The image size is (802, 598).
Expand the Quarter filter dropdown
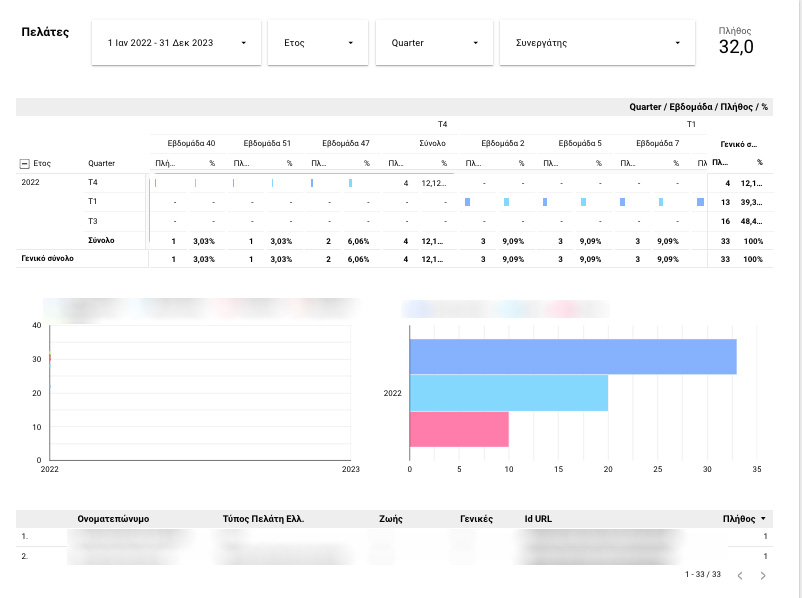[x=434, y=43]
